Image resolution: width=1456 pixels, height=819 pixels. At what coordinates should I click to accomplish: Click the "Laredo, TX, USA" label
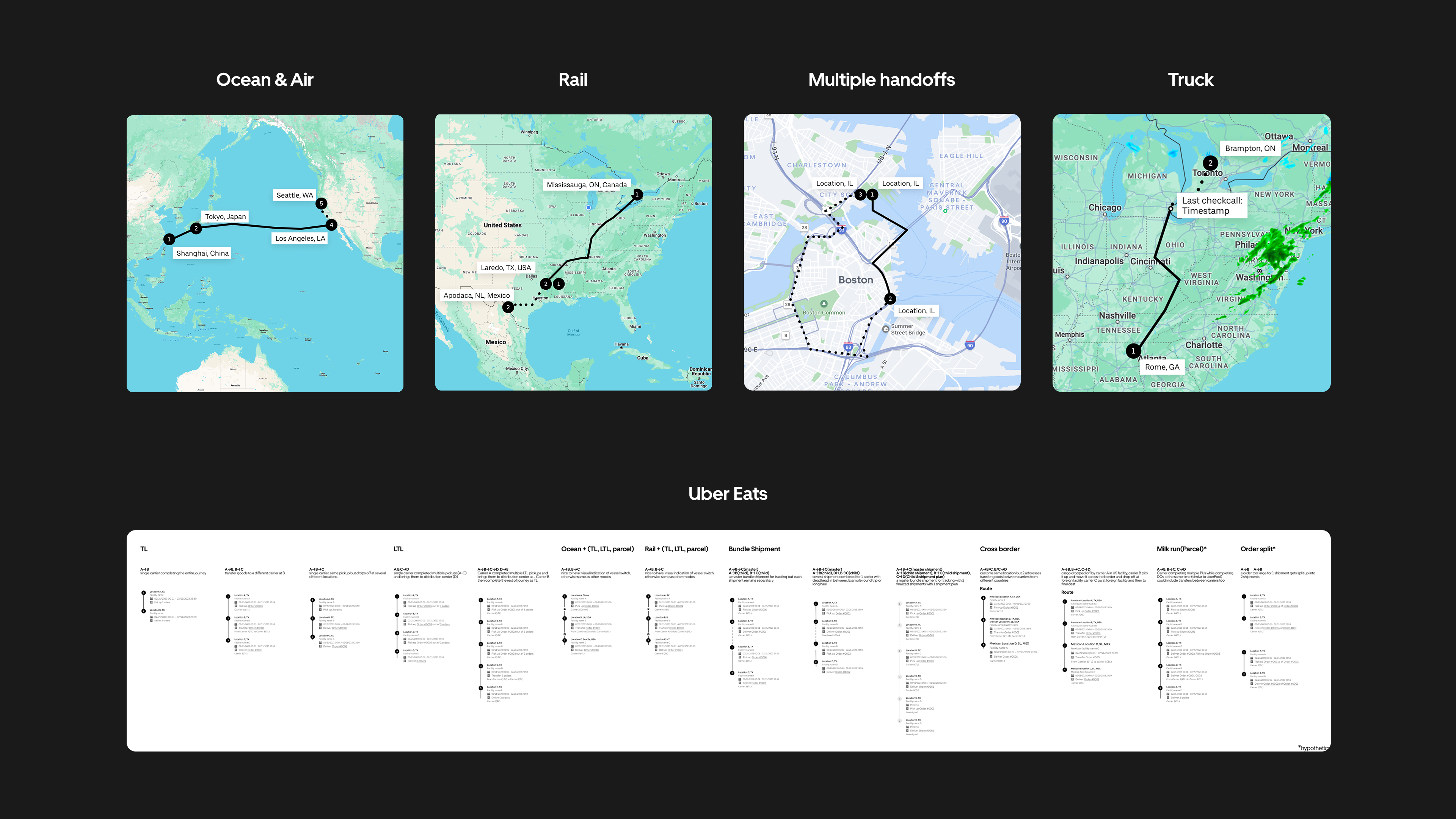click(506, 268)
